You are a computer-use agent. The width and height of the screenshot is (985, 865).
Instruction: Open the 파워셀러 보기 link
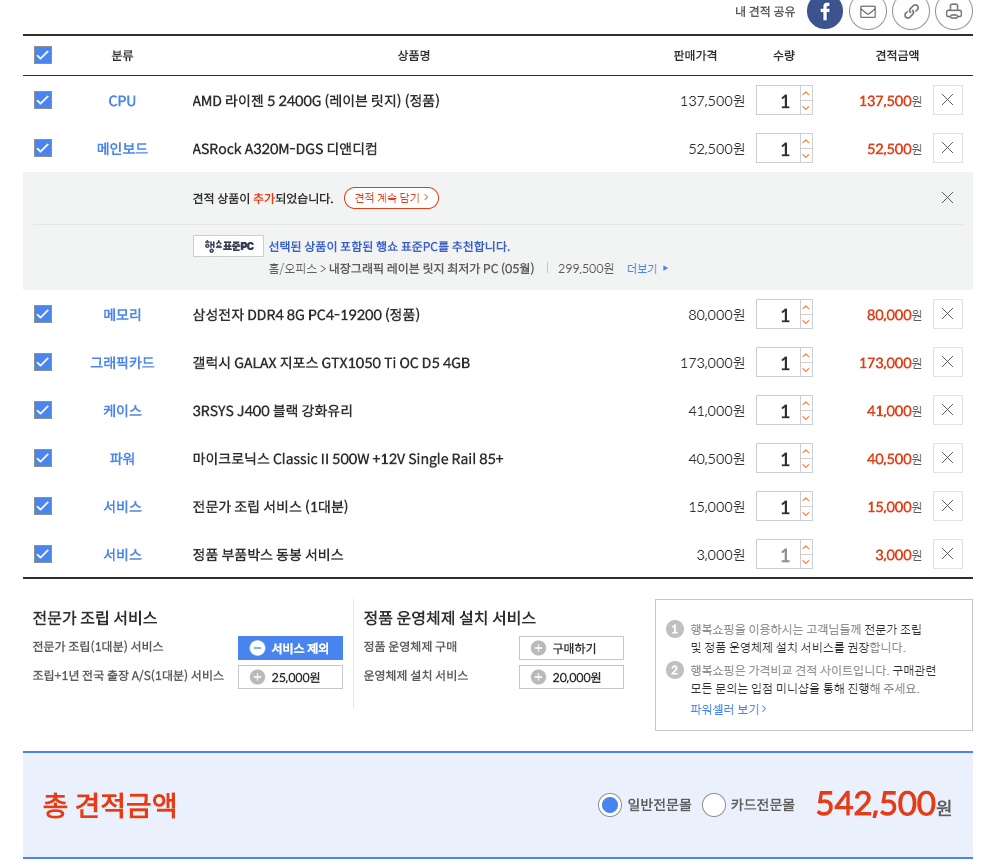point(728,709)
